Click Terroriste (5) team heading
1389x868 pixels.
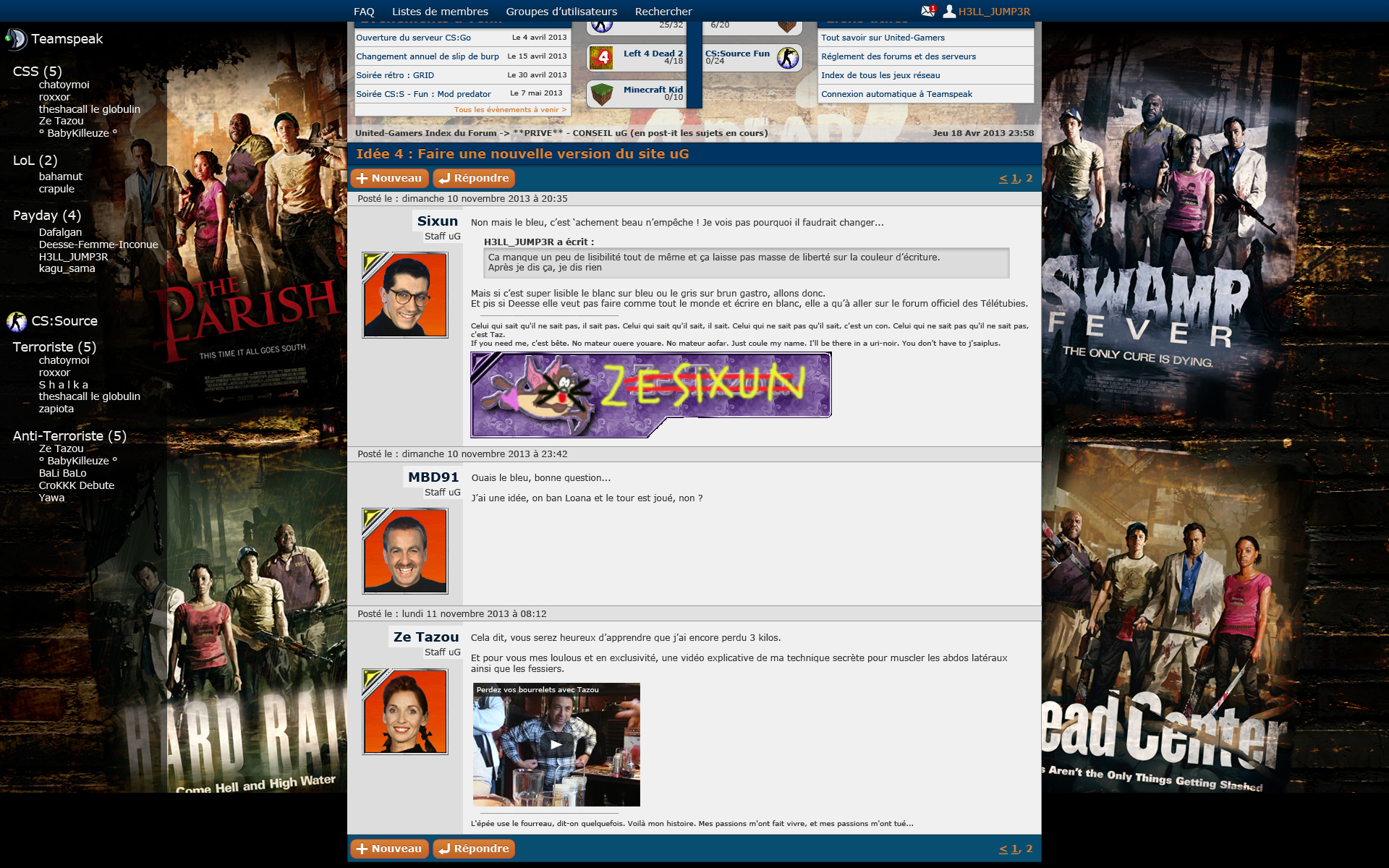54,347
